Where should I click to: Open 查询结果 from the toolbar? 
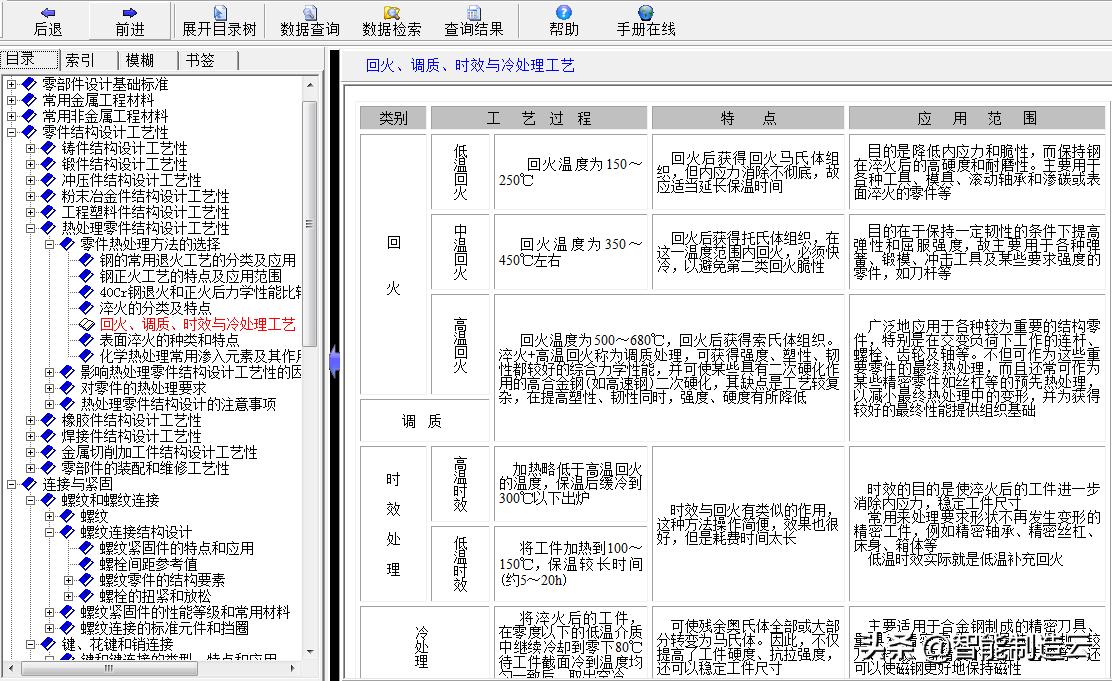click(474, 19)
